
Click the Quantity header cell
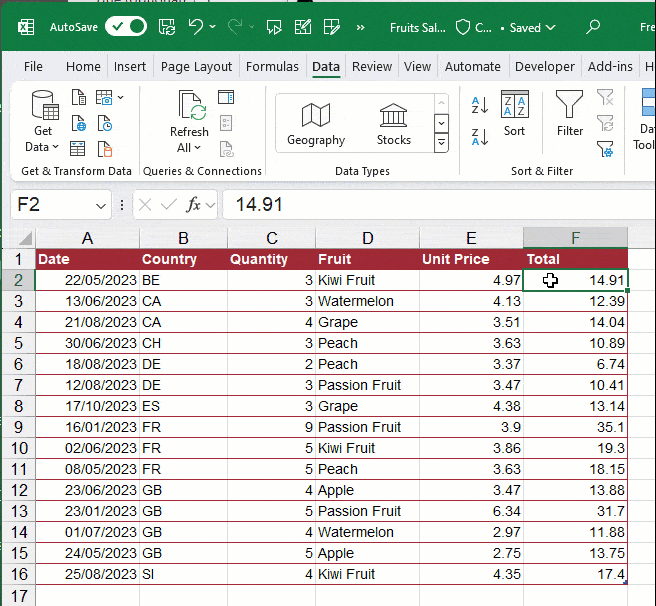click(x=272, y=259)
